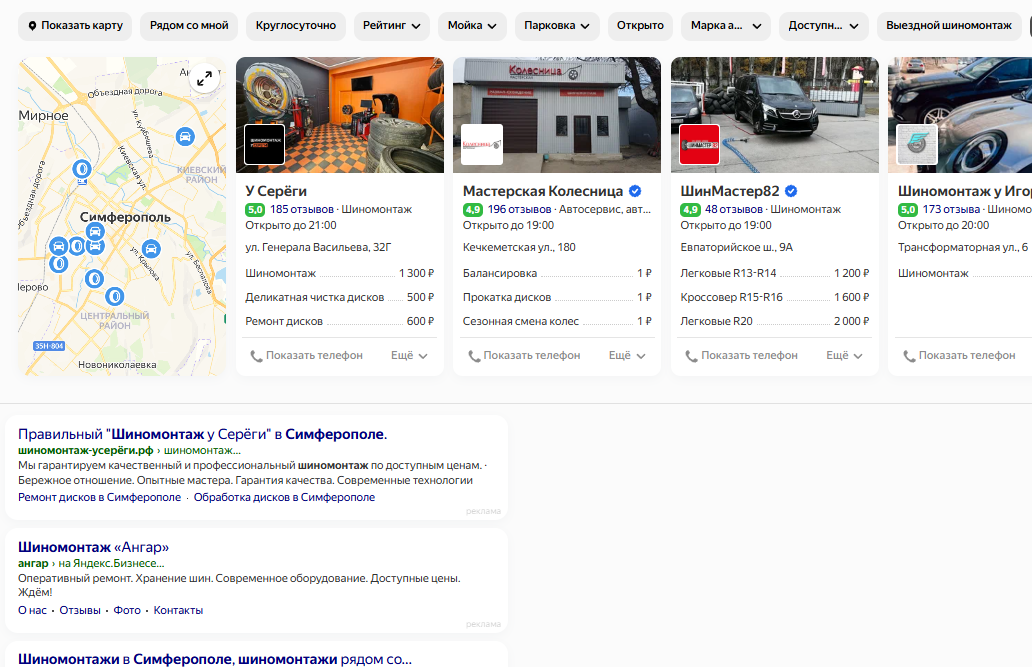This screenshot has height=667, width=1032.
Task: Open the Мастерская Колесница building photo
Action: pos(557,115)
